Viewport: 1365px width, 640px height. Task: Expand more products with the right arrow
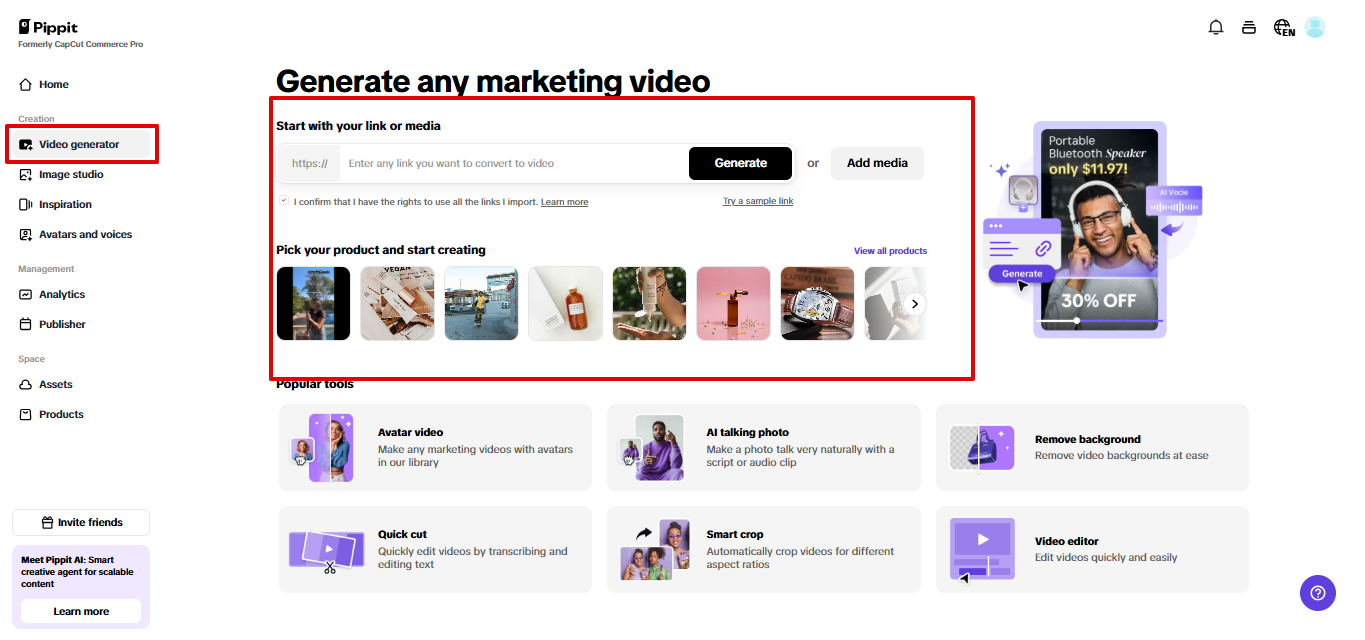coord(912,303)
